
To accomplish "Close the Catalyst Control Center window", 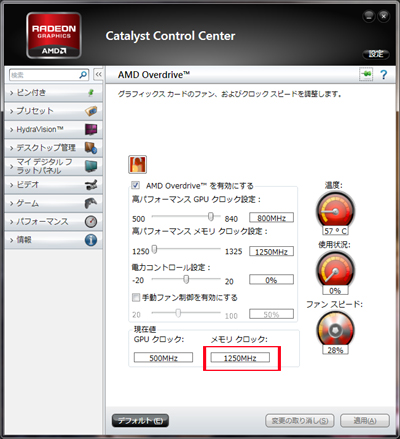I will [x=384, y=16].
